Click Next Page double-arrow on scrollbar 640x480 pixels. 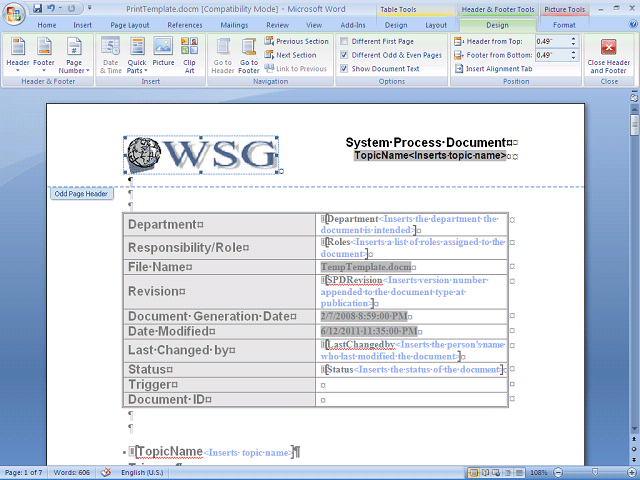coord(634,458)
